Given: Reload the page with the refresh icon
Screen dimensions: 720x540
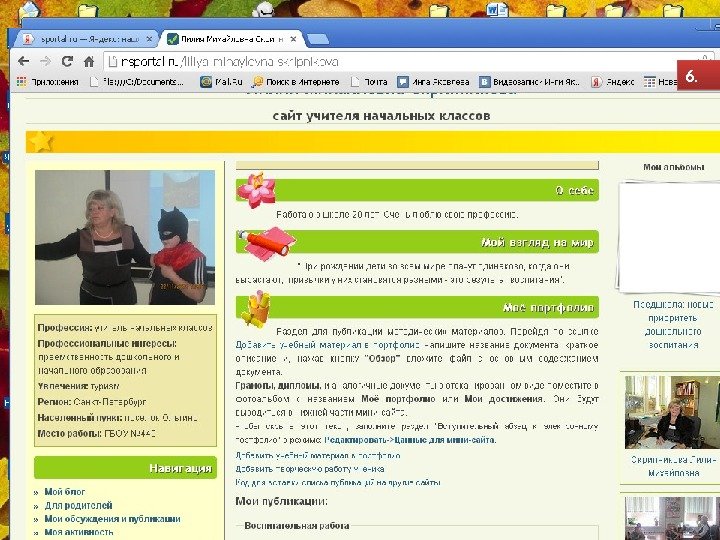Looking at the screenshot, I should click(67, 61).
